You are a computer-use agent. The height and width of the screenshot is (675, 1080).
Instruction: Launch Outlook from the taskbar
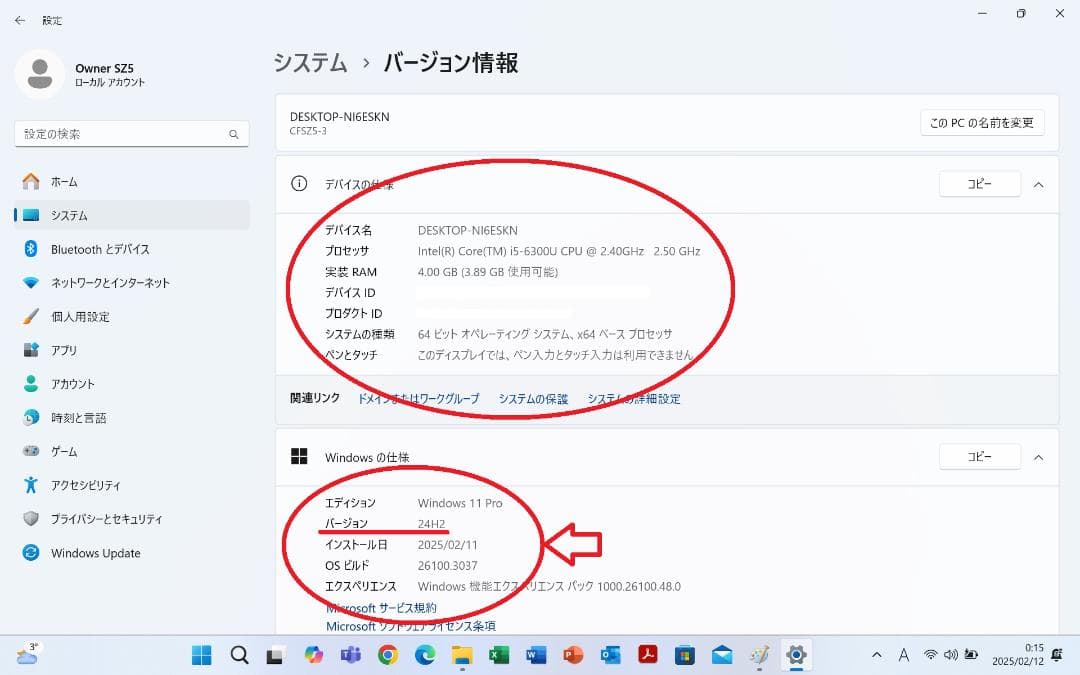coord(610,655)
